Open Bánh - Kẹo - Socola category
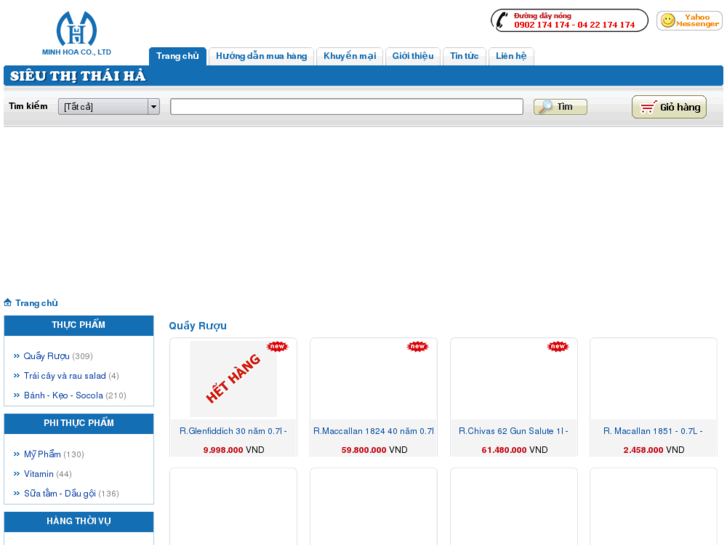This screenshot has height=545, width=727. click(64, 395)
